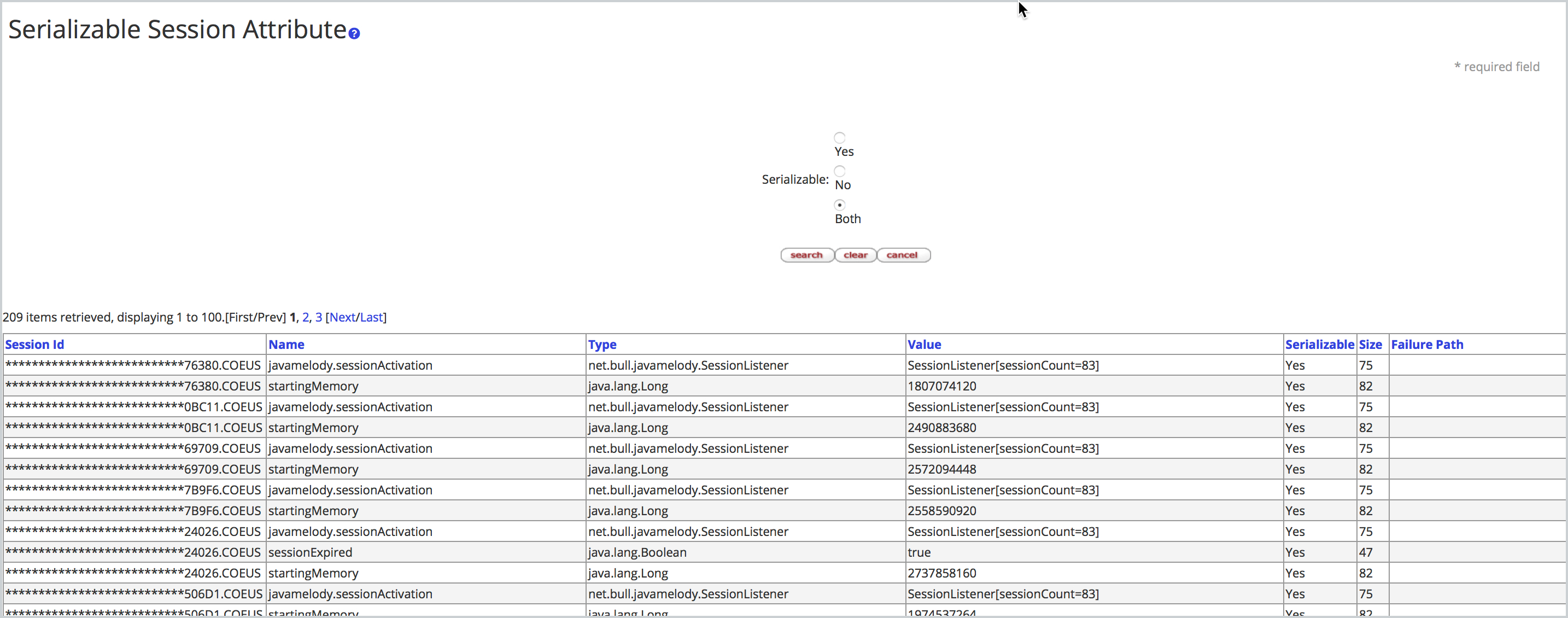Sort table by Name column header
The image size is (1568, 618).
[x=286, y=345]
